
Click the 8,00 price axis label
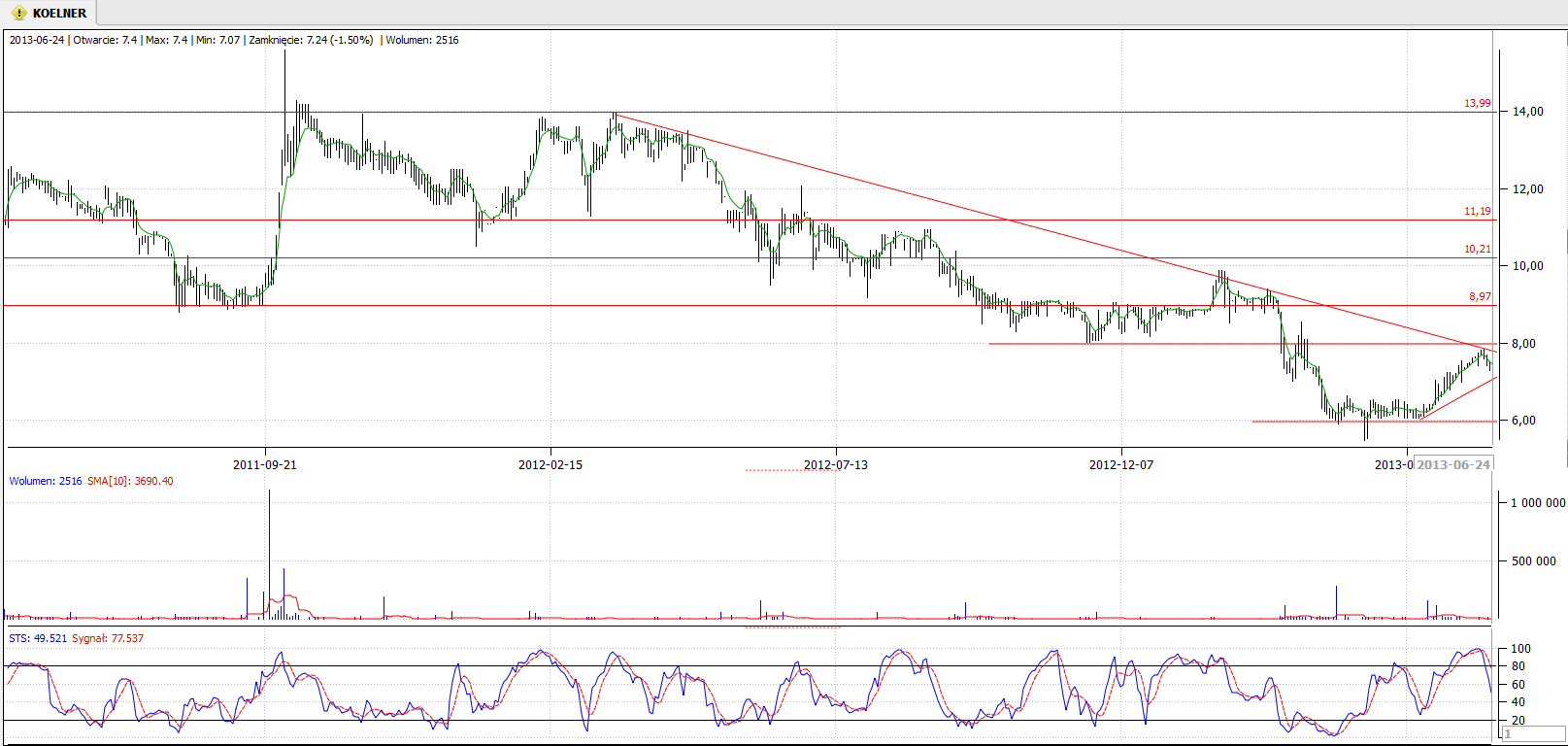click(1523, 343)
